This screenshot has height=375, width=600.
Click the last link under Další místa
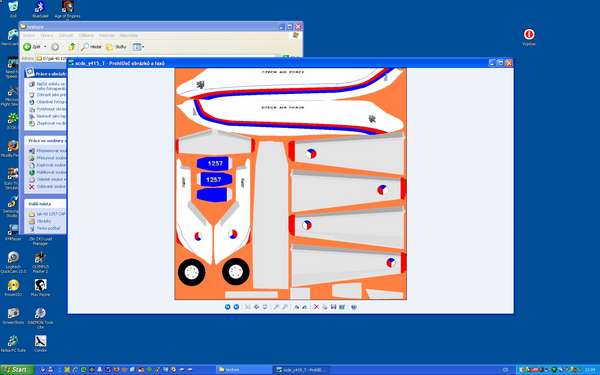coord(44,228)
